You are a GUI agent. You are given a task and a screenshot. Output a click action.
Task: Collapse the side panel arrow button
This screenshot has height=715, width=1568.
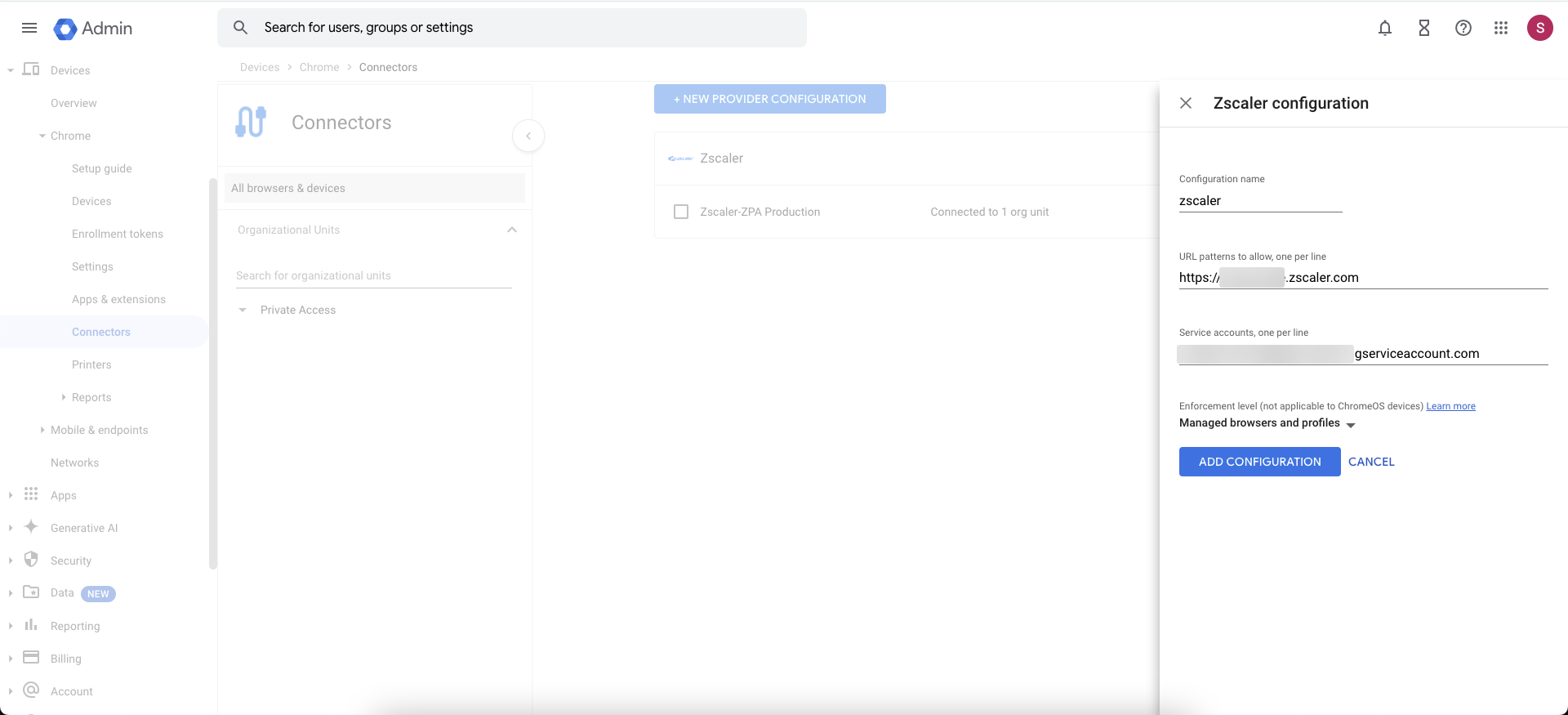(528, 136)
